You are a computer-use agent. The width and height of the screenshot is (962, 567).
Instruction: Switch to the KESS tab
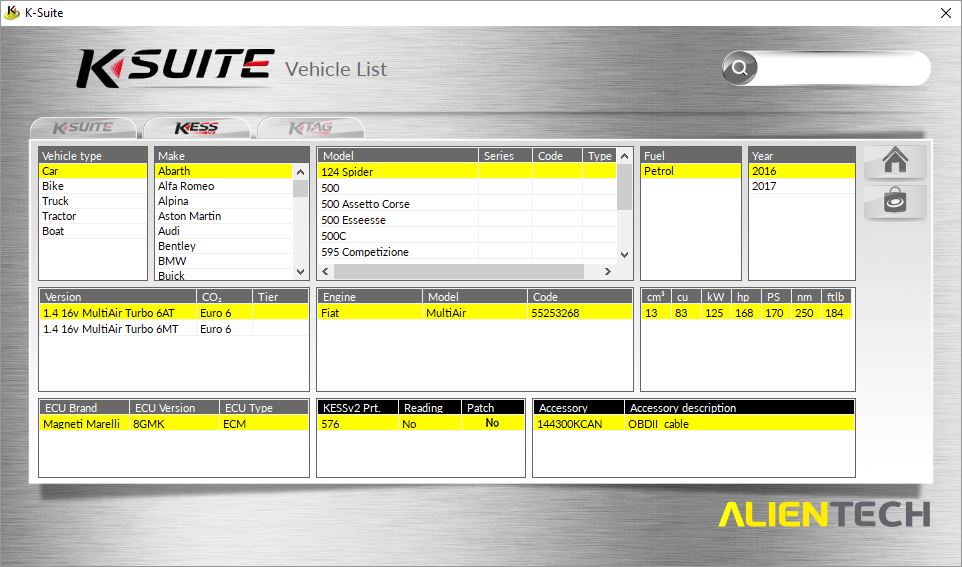click(197, 128)
